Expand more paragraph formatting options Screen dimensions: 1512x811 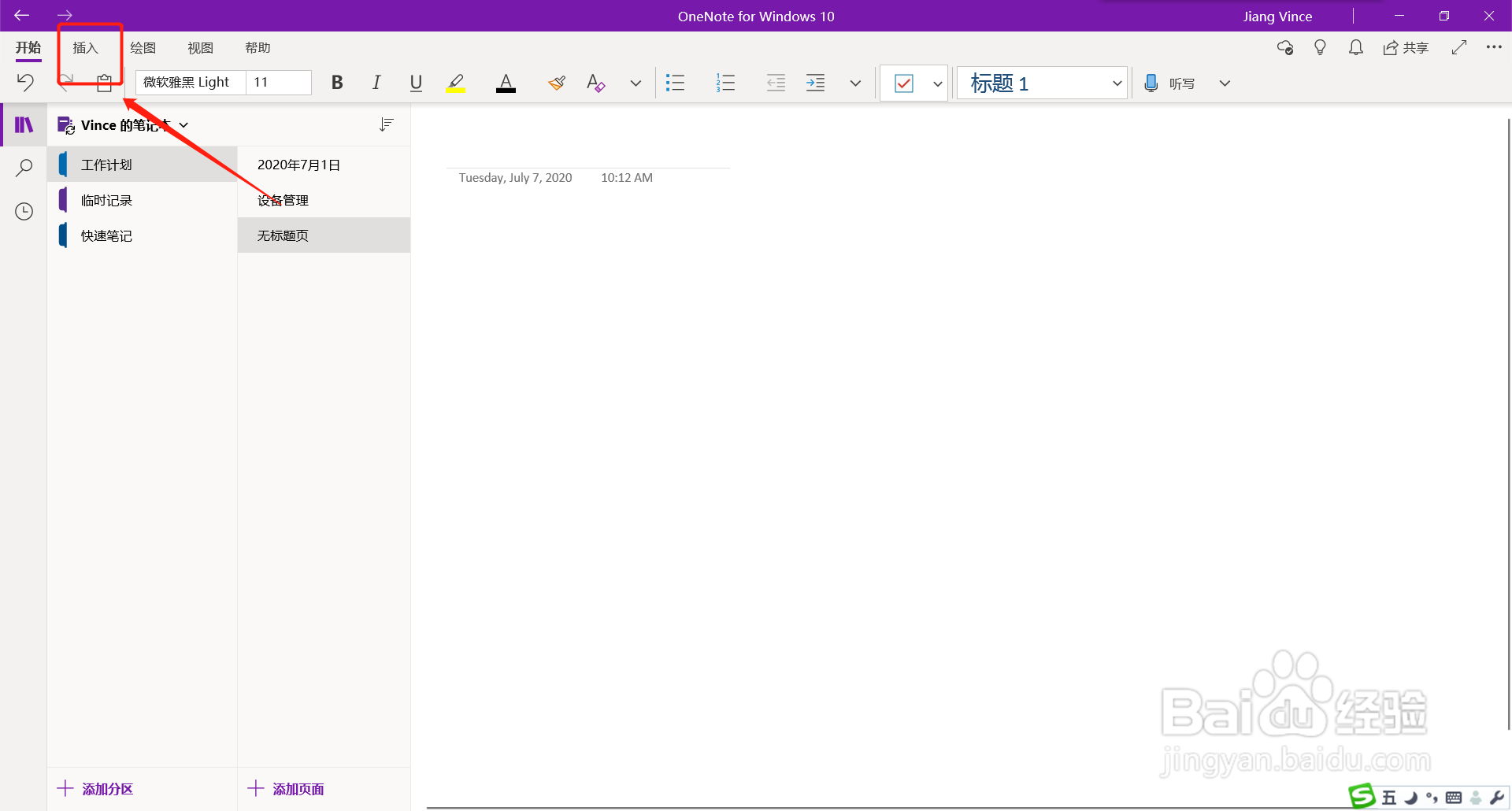[855, 83]
